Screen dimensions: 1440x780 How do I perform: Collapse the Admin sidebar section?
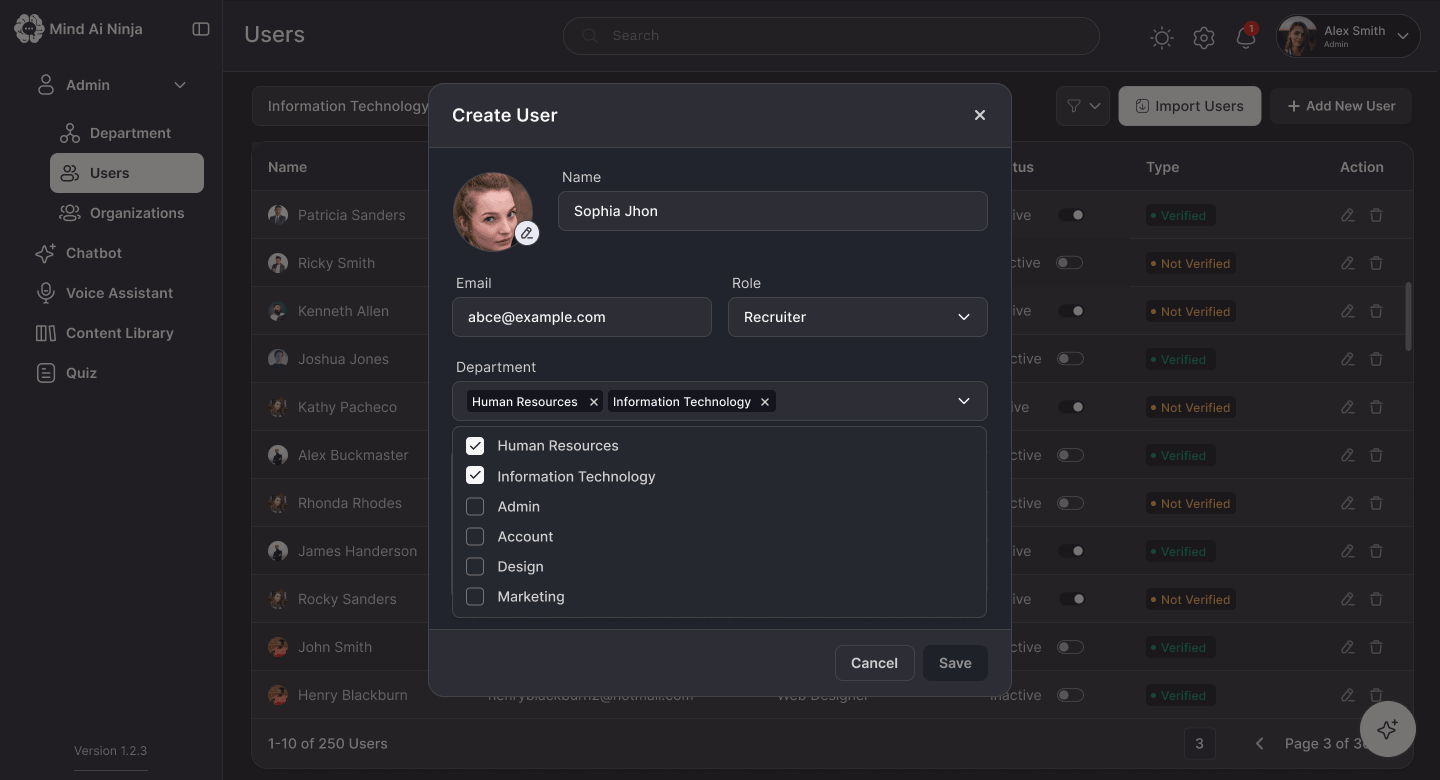tap(180, 85)
